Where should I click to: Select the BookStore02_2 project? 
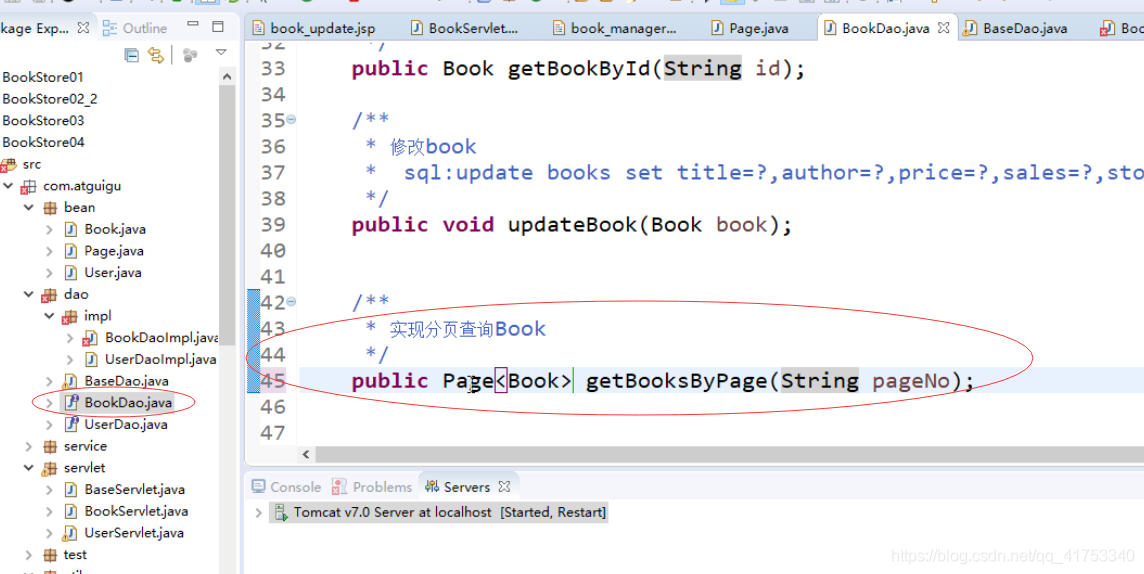point(50,99)
